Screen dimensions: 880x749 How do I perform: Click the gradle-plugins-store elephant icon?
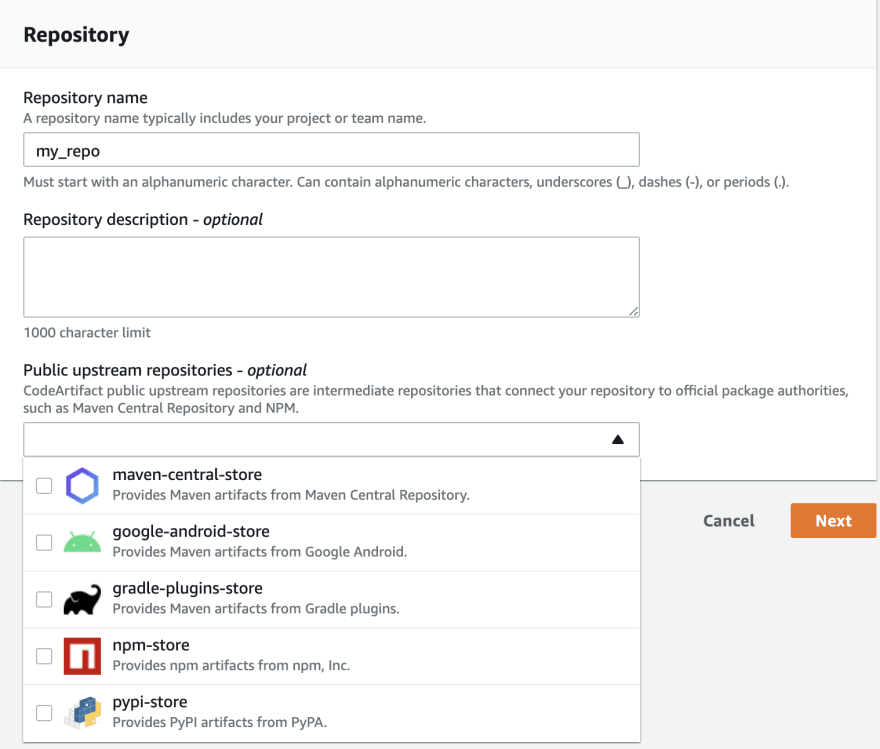[x=82, y=600]
